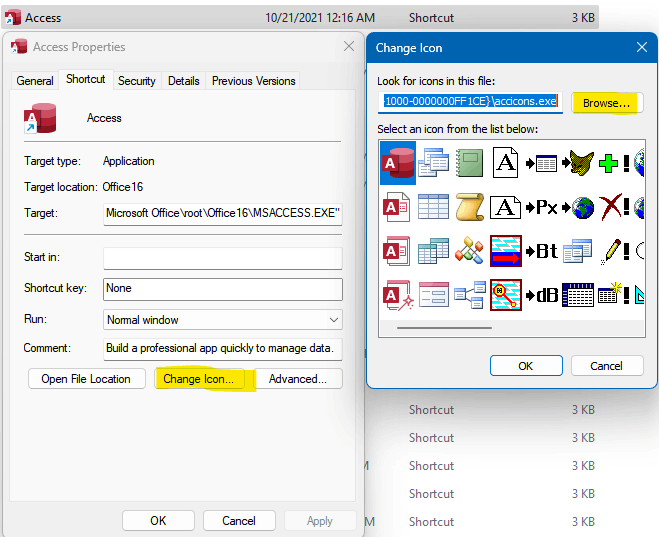Click the Apply button in Properties

[x=320, y=521]
